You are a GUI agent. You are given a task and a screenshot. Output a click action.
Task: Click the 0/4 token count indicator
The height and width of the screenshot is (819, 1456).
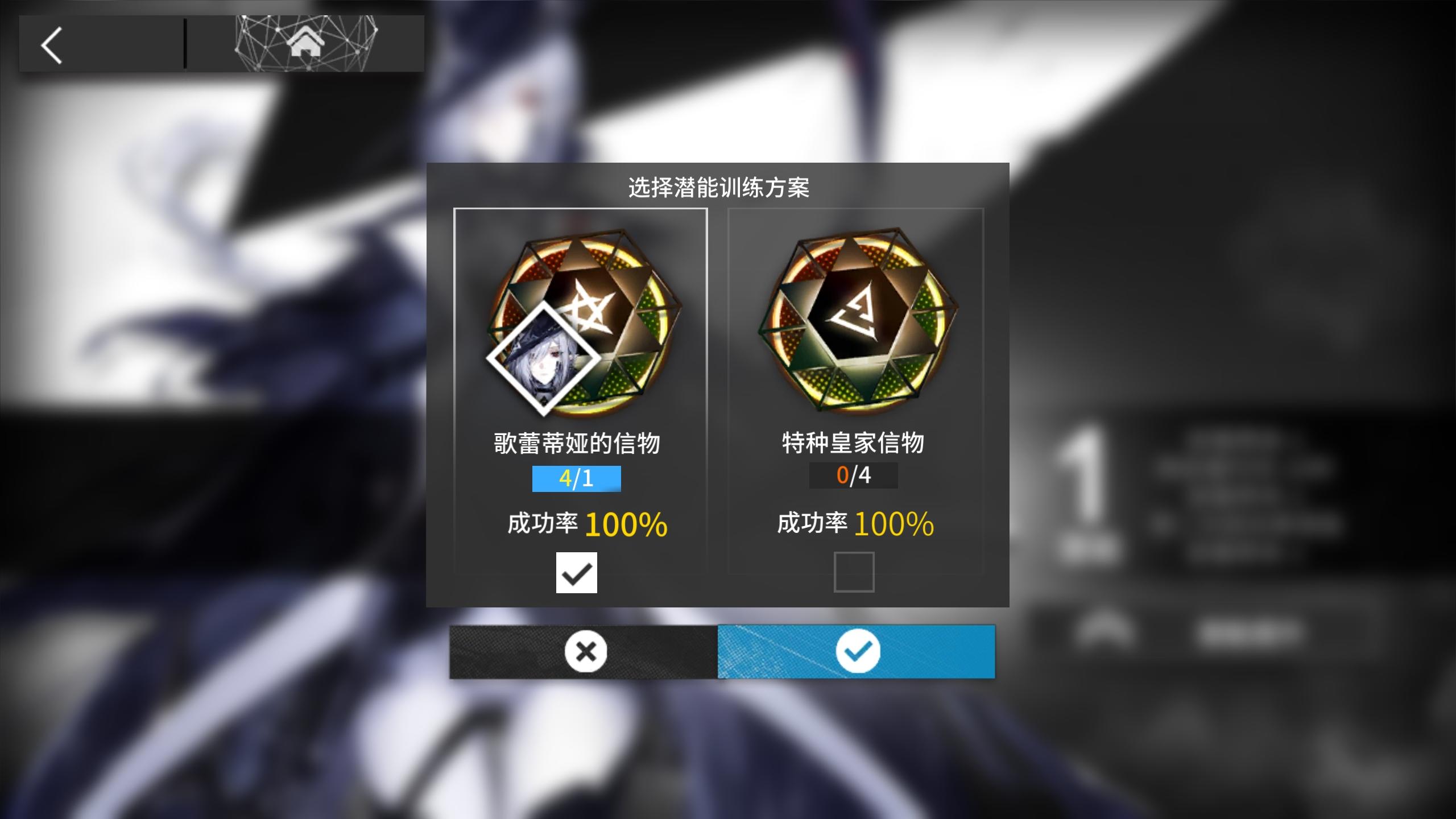tap(853, 475)
